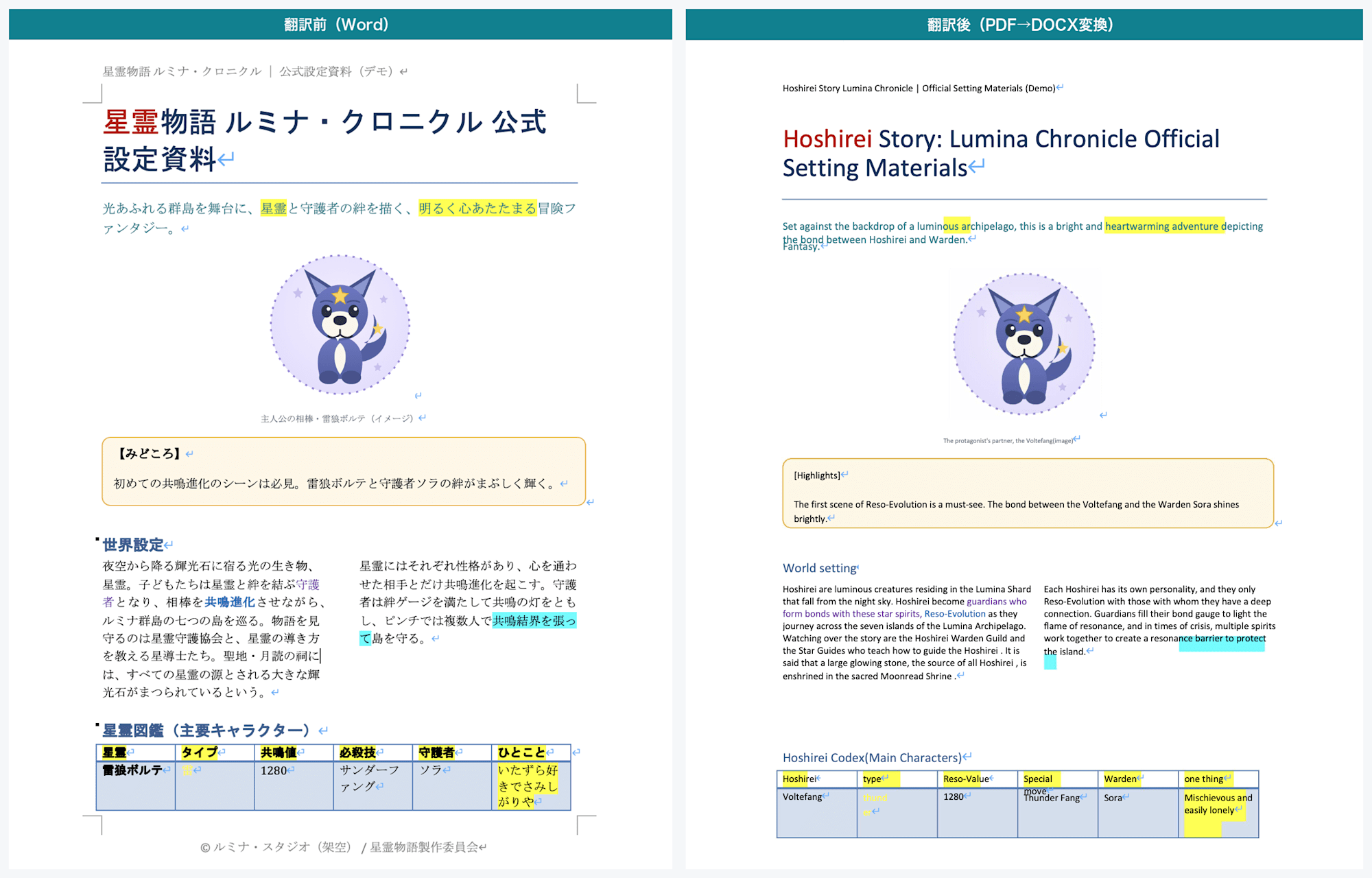Click the Warden table header cell
This screenshot has width=1372, height=878.
[x=1138, y=779]
